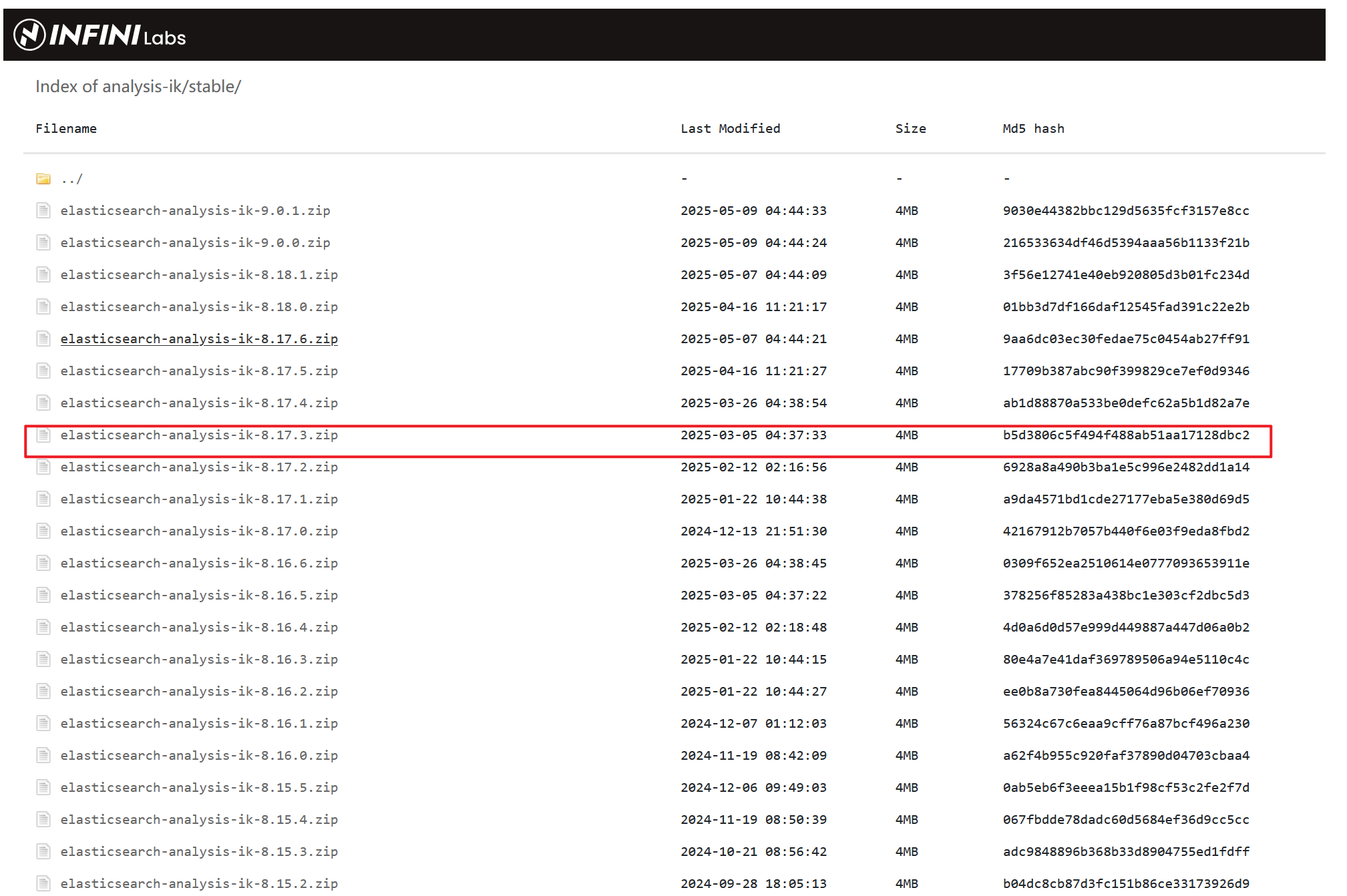
Task: Click the Md5 hash of ik-8.17.3
Action: [x=1125, y=435]
